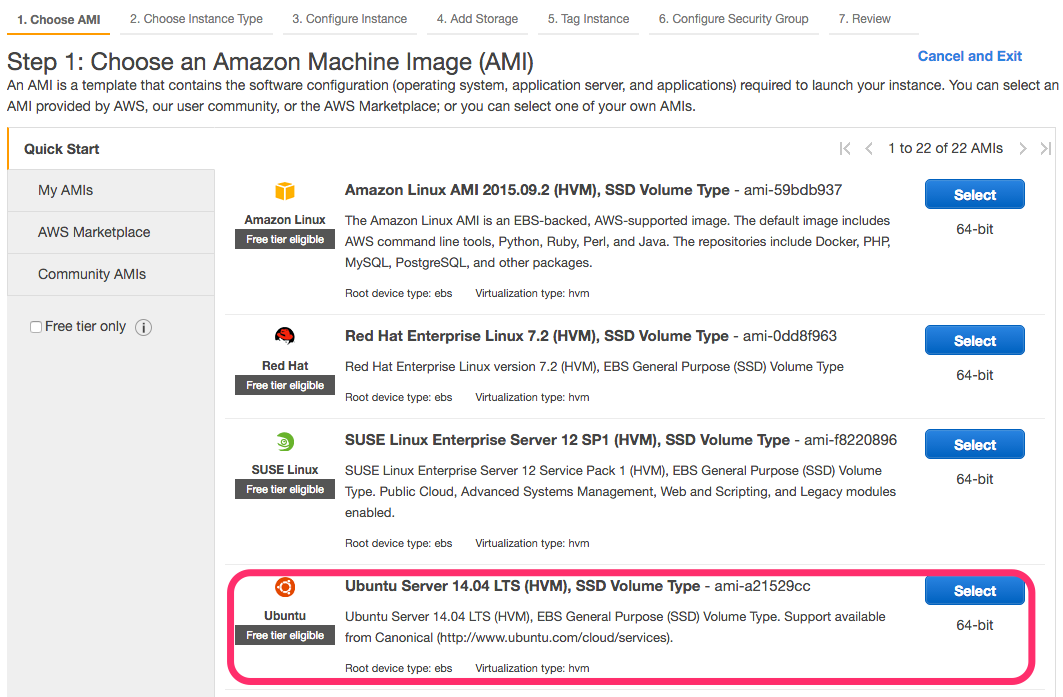
Task: Click Cancel and Exit link
Action: [x=969, y=56]
